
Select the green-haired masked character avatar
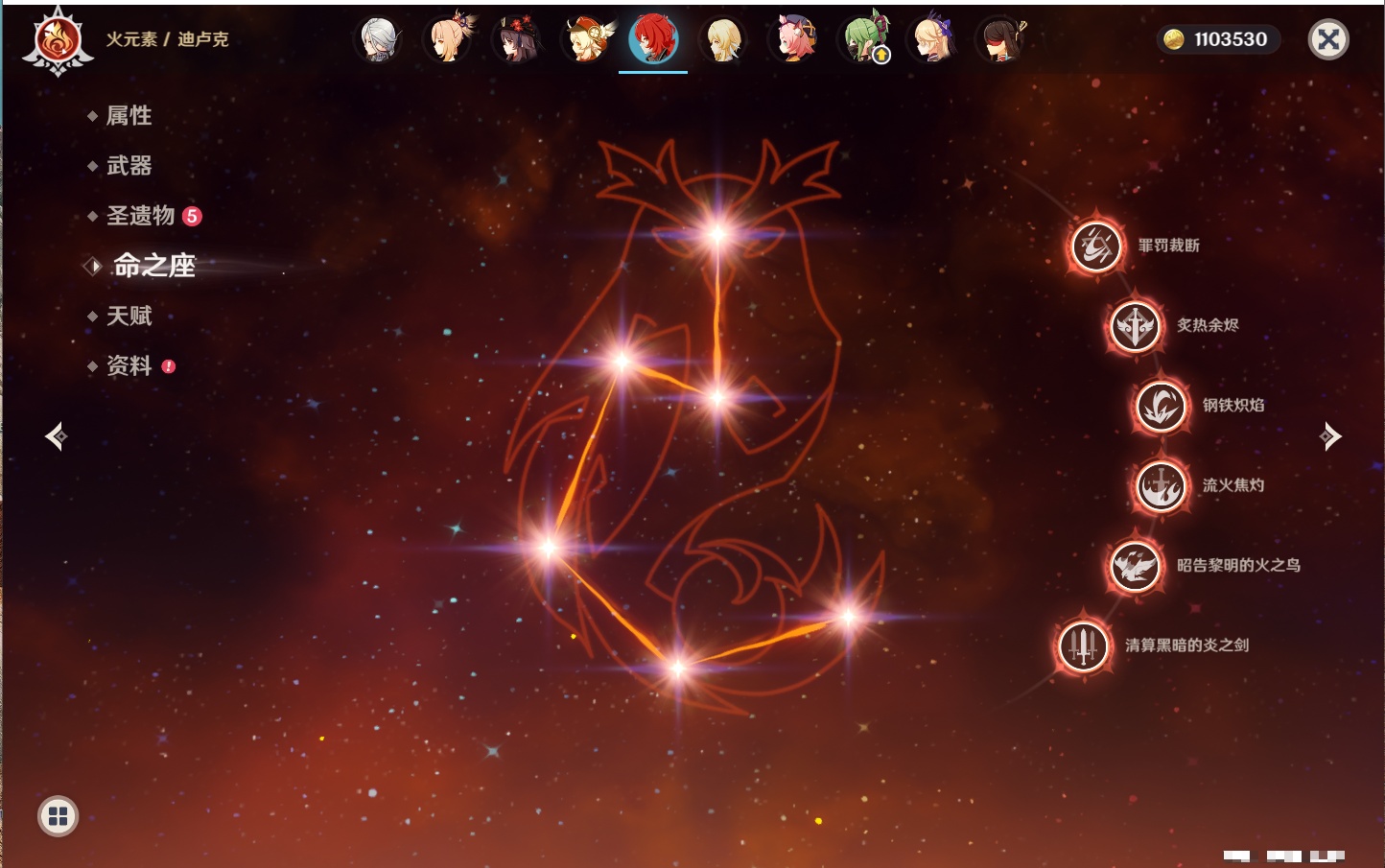tap(863, 40)
